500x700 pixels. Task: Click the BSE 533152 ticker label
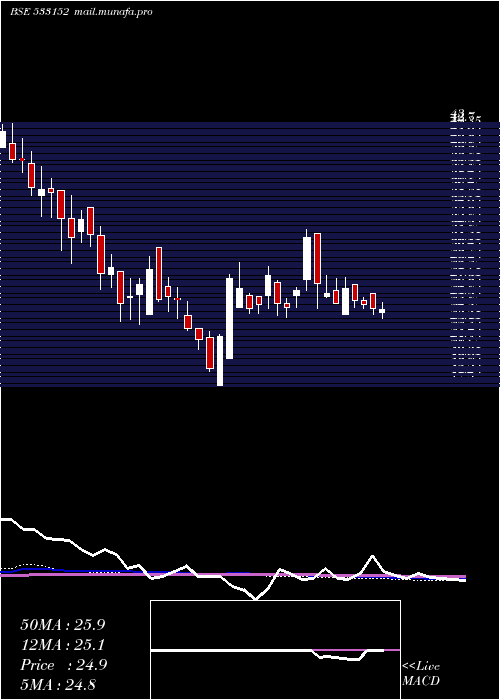39,12
